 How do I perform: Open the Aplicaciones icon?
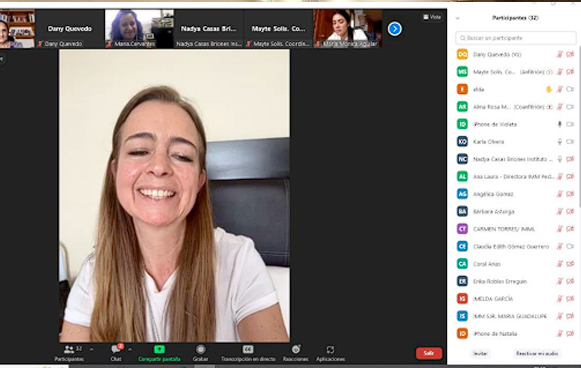click(x=330, y=349)
